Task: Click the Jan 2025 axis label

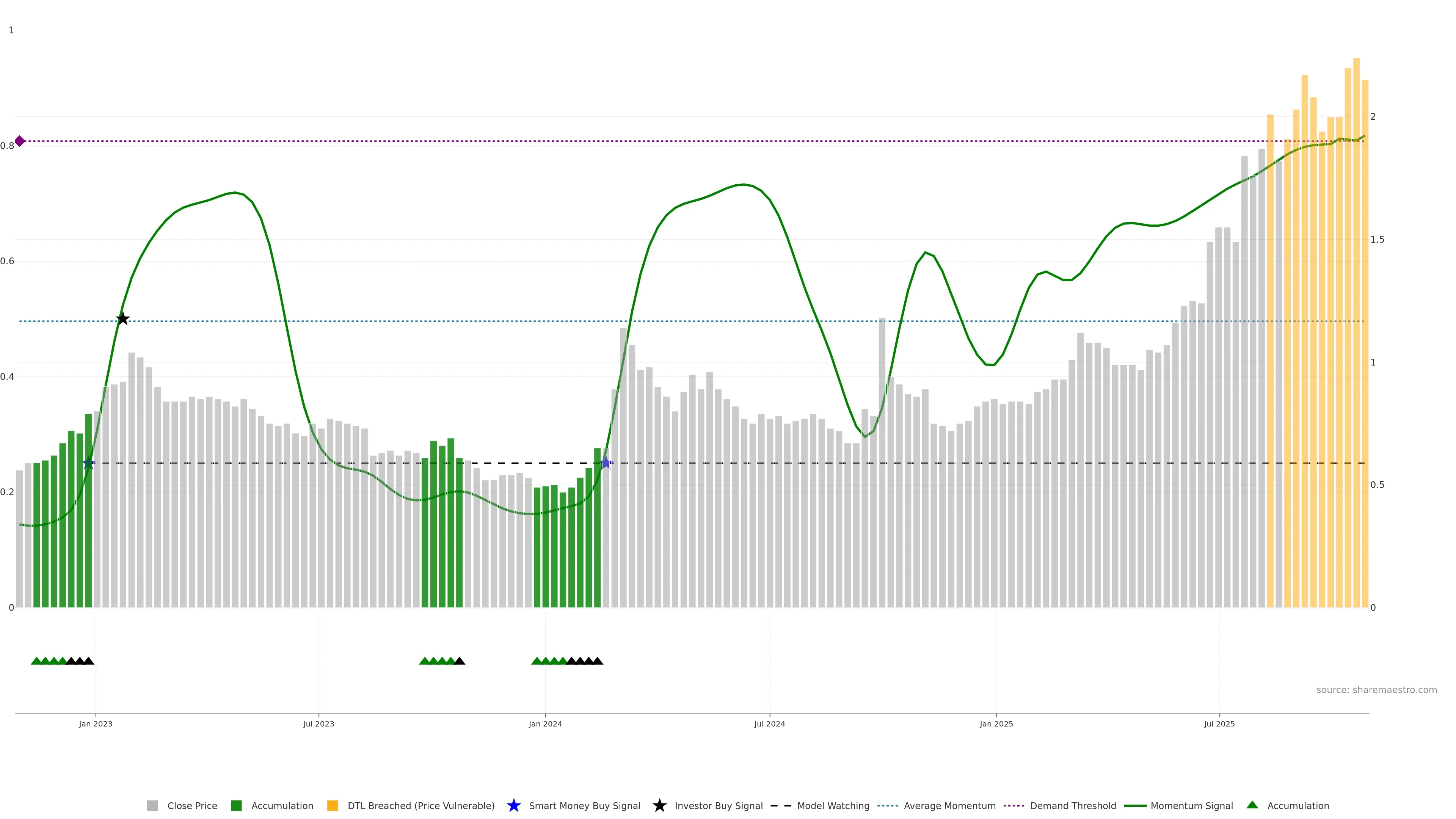Action: pos(996,723)
